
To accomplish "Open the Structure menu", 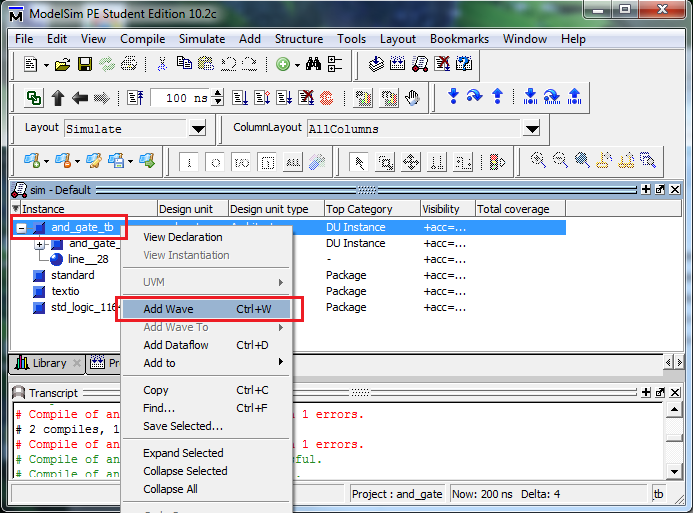I will click(299, 39).
